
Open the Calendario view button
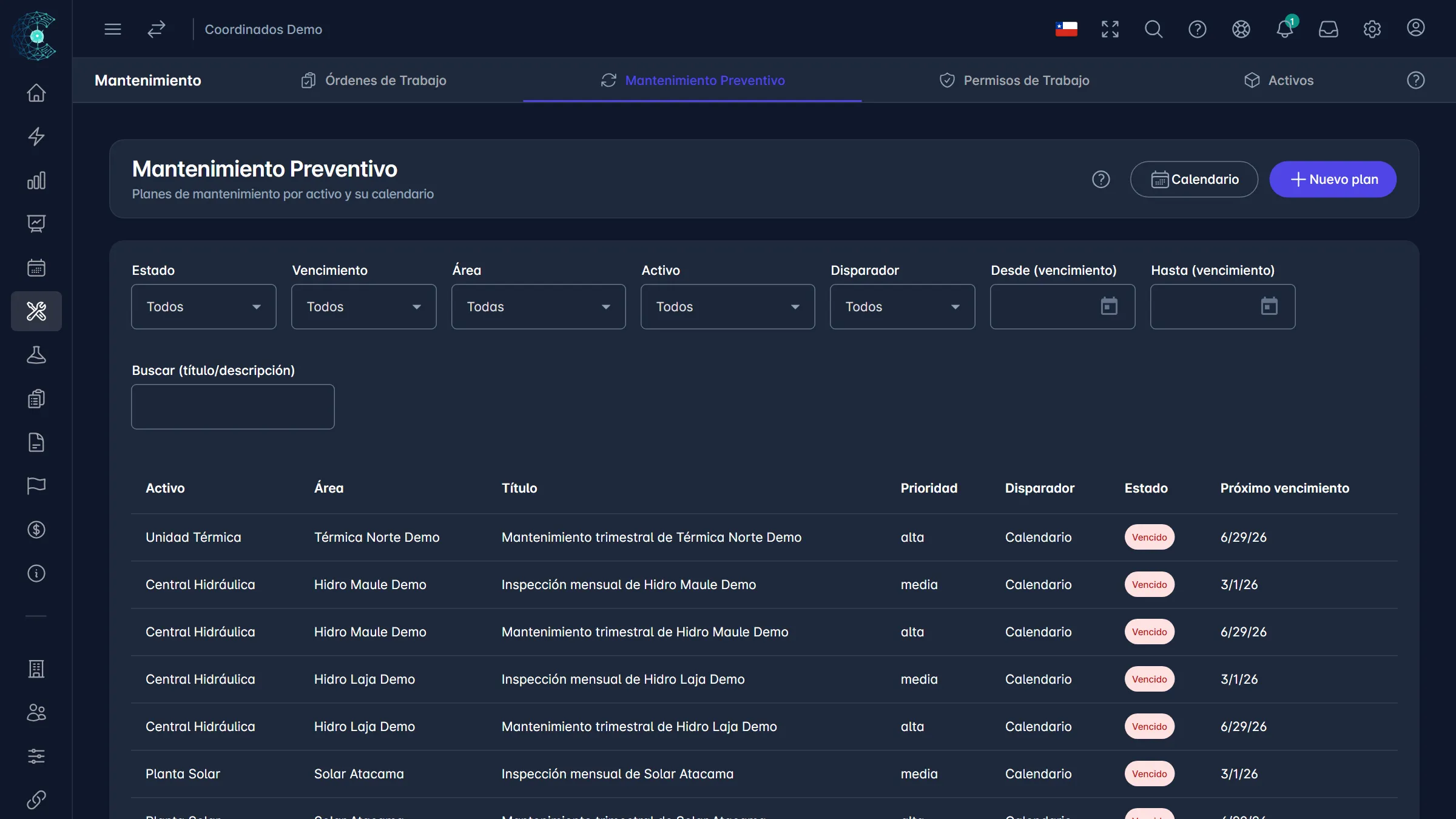pos(1194,179)
